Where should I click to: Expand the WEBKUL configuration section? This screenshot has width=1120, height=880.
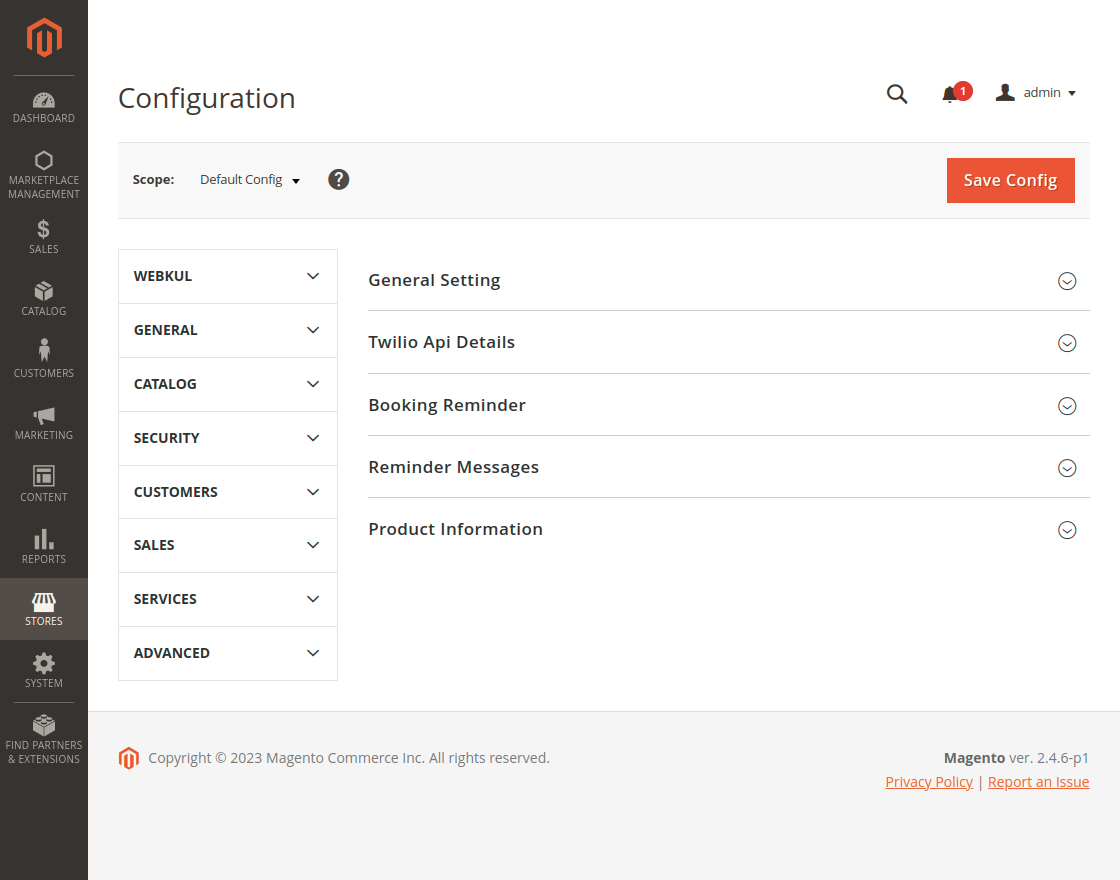pyautogui.click(x=227, y=275)
